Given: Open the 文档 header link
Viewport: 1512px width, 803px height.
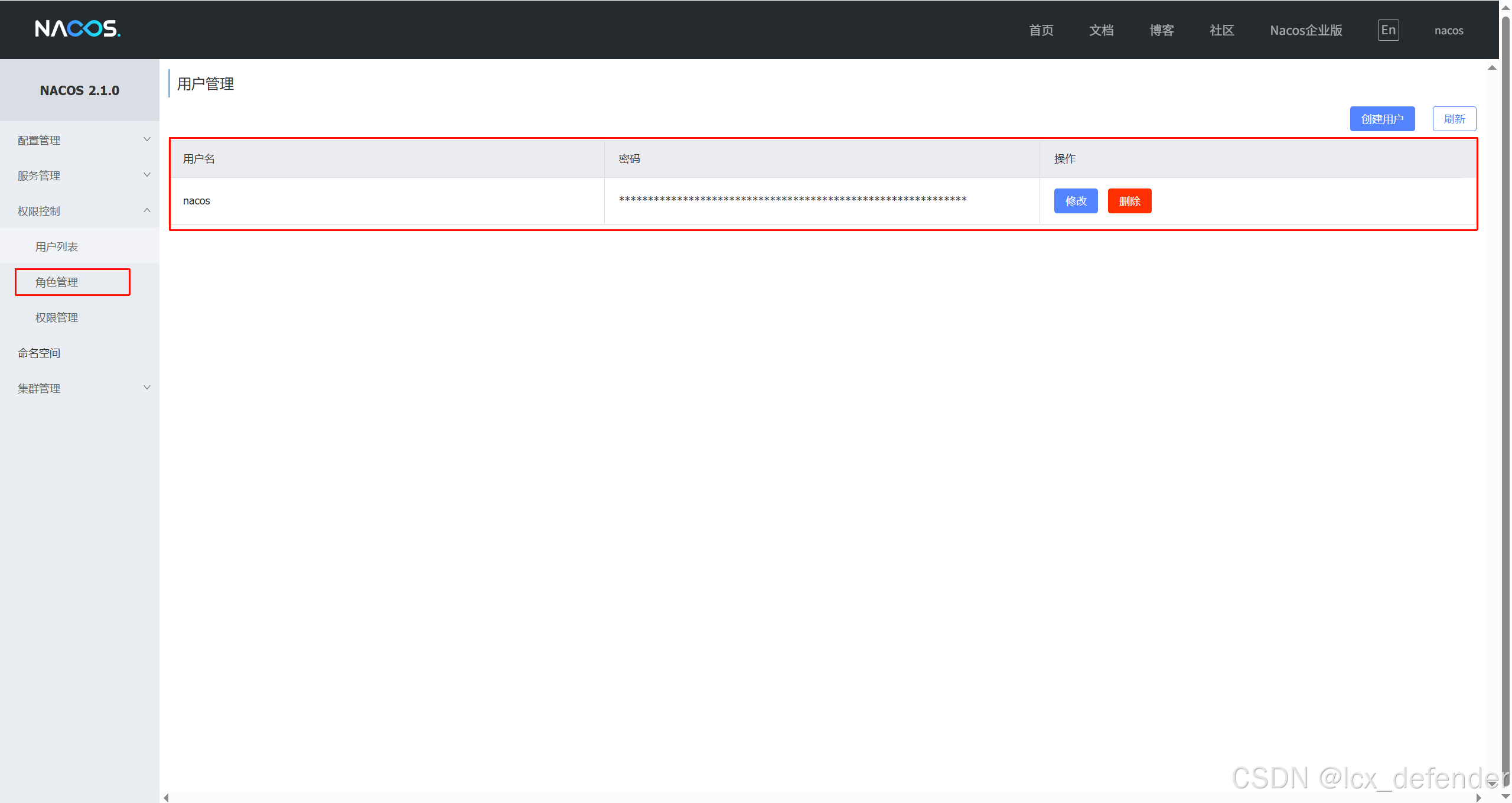Looking at the screenshot, I should point(1101,30).
